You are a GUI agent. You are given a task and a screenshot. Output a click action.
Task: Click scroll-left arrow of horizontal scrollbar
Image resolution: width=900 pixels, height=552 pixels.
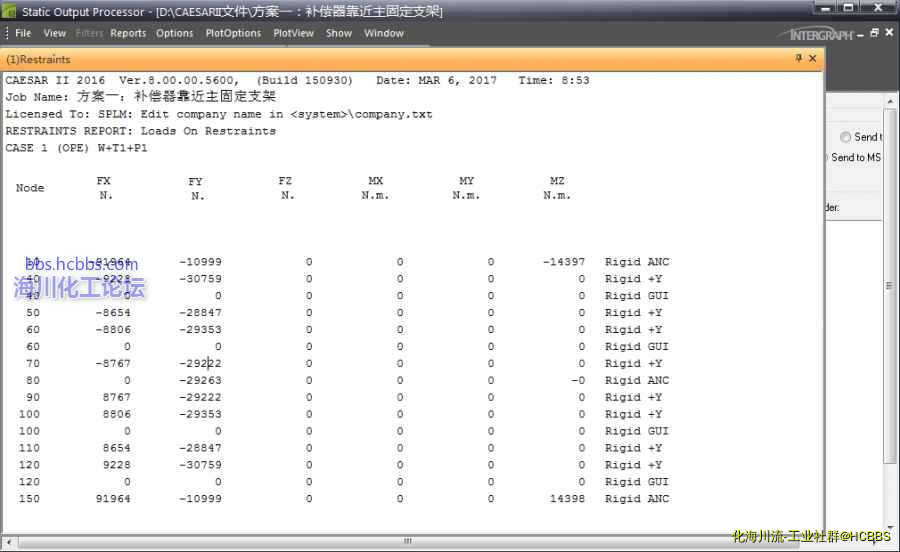coord(9,541)
